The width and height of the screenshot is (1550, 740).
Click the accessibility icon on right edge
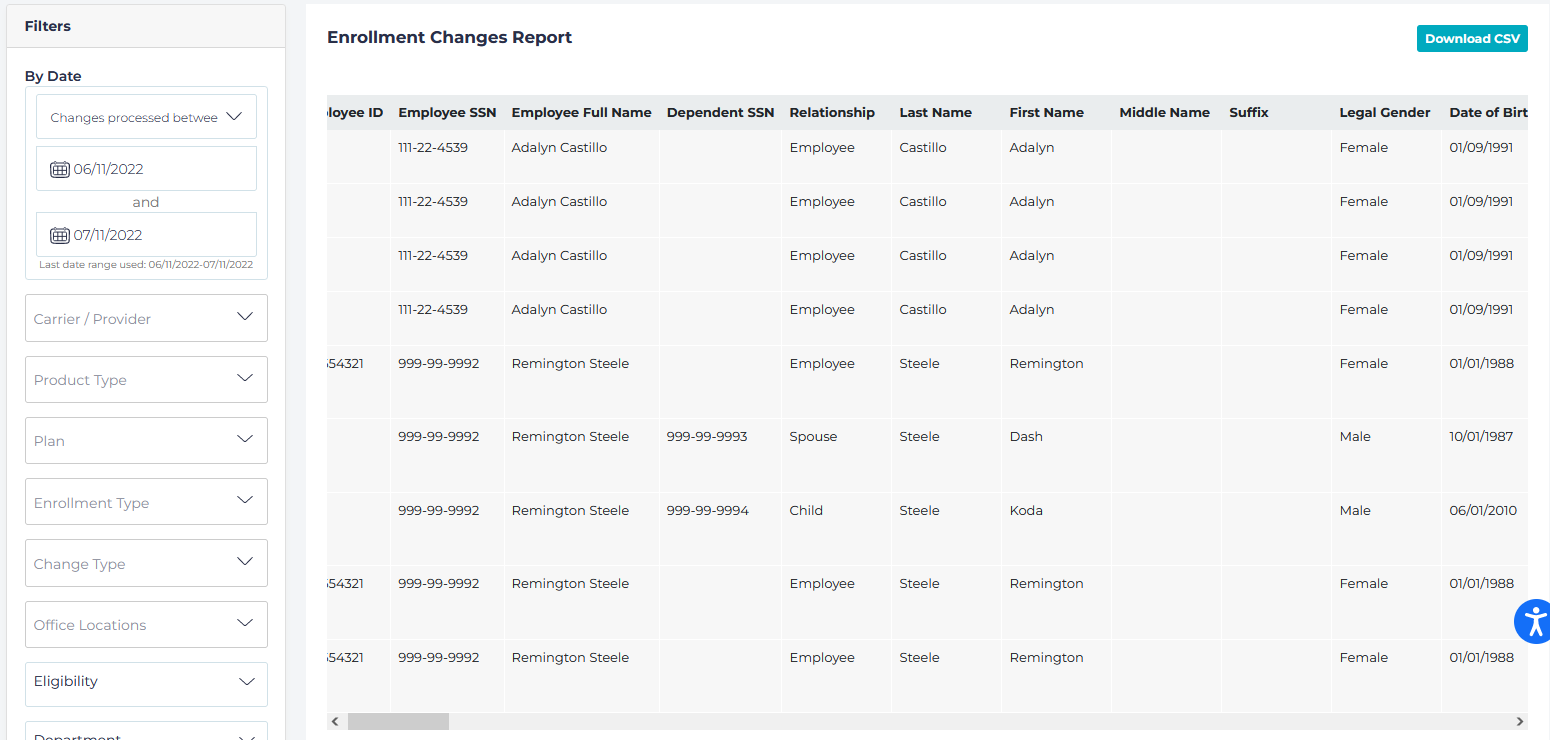pyautogui.click(x=1534, y=621)
